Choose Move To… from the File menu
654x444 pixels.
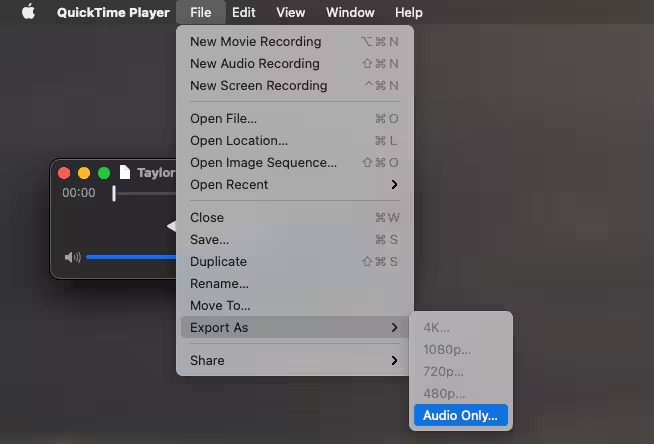tap(294, 306)
